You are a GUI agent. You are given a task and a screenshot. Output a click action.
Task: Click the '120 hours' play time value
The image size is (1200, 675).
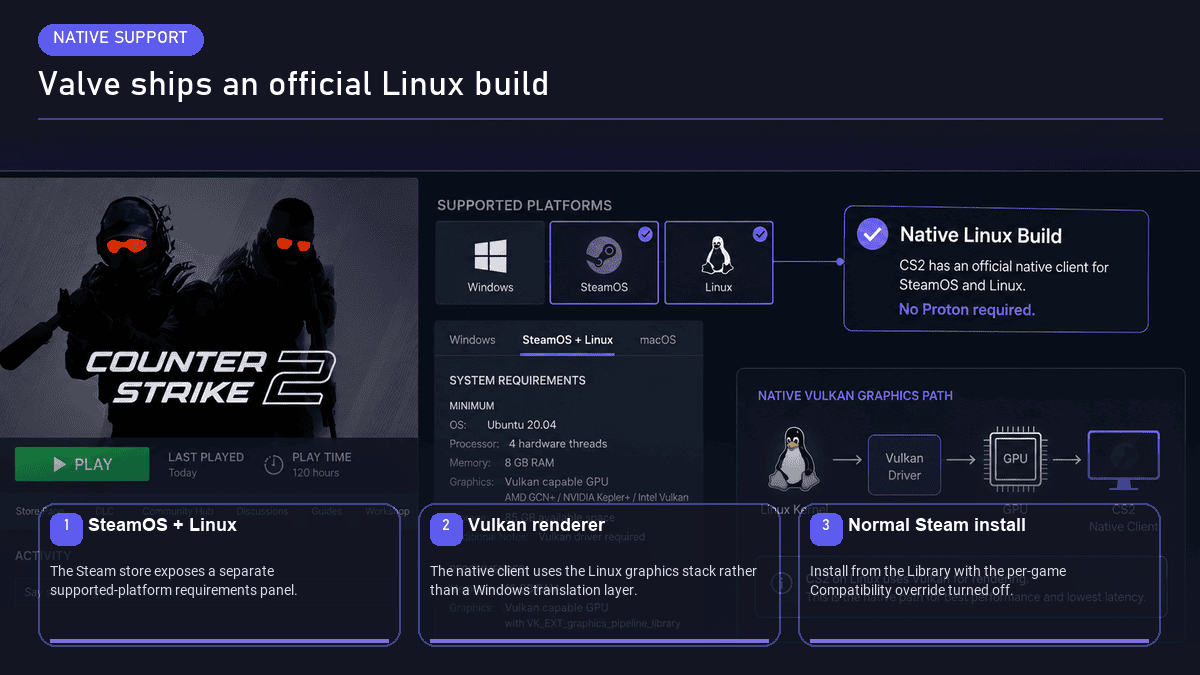316,473
